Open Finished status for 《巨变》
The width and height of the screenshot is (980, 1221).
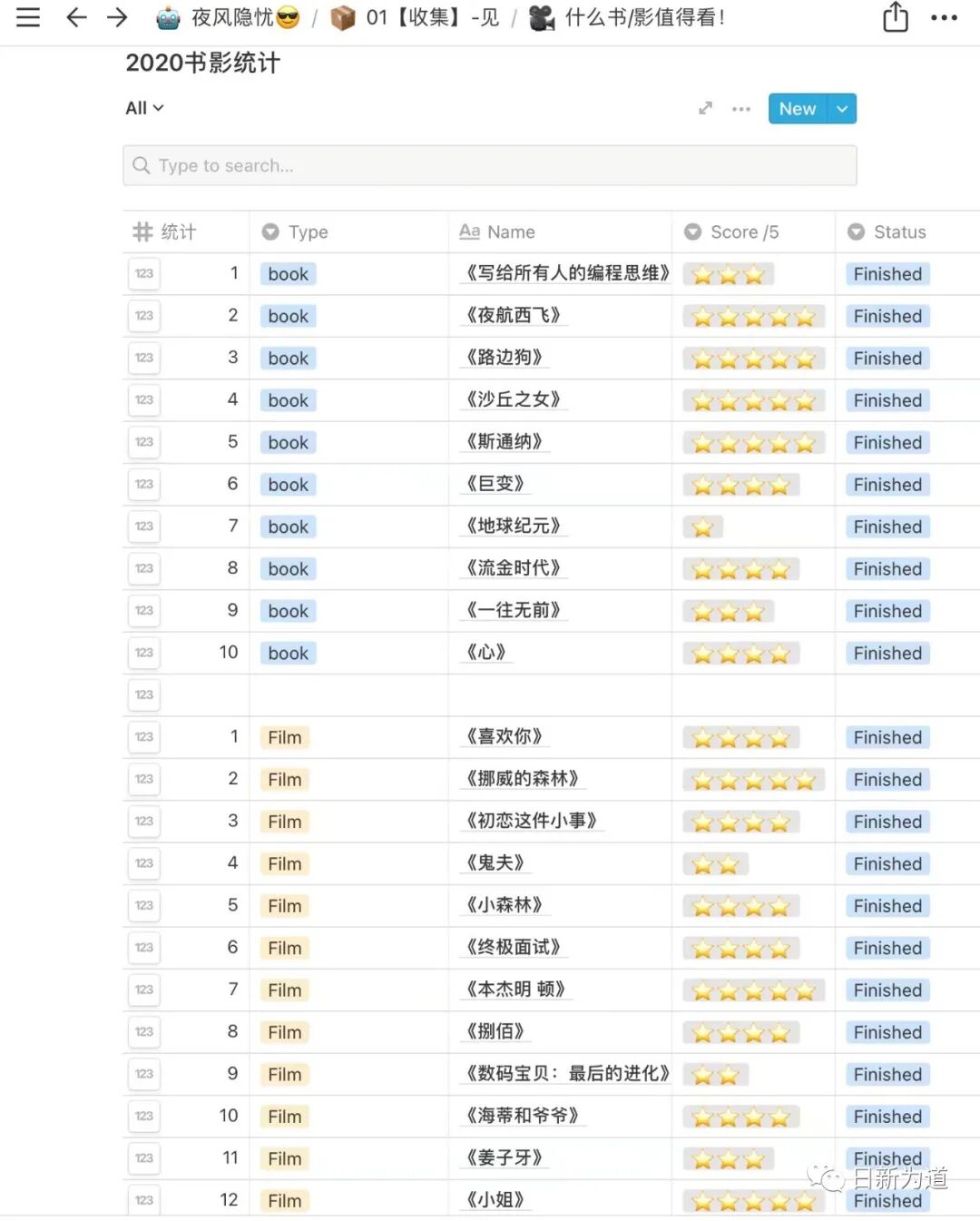click(887, 485)
